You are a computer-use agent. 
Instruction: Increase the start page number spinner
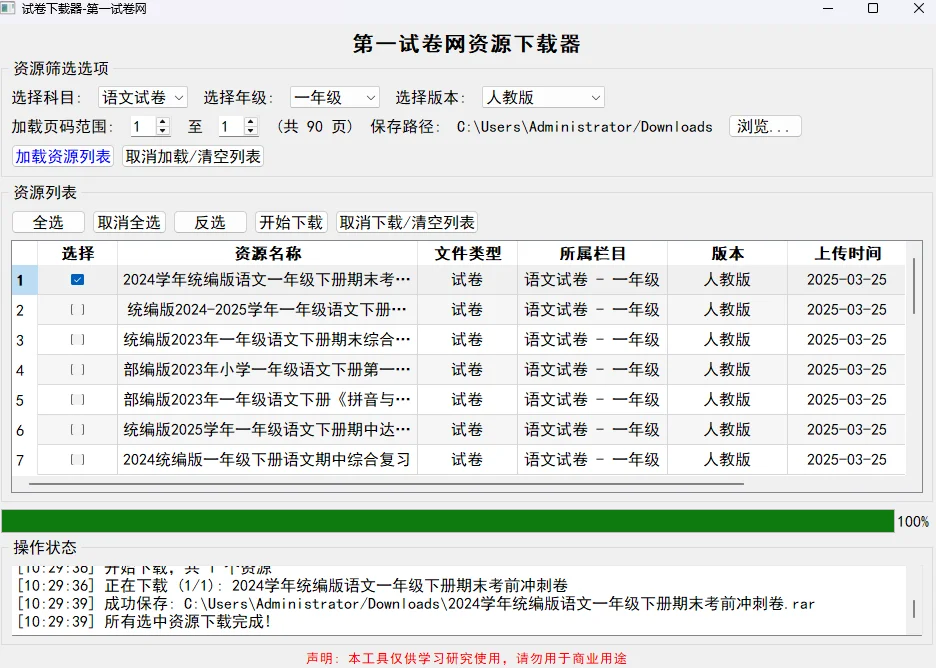pos(162,121)
